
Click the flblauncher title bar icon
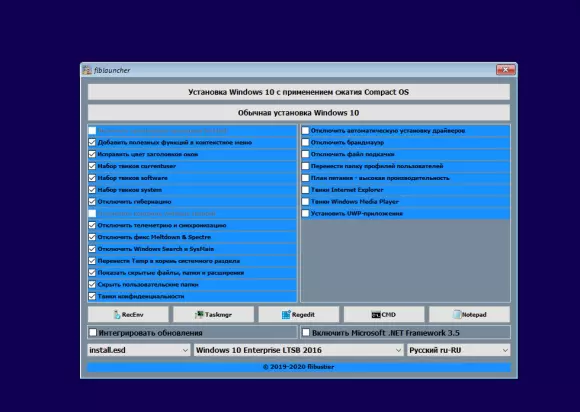87,70
